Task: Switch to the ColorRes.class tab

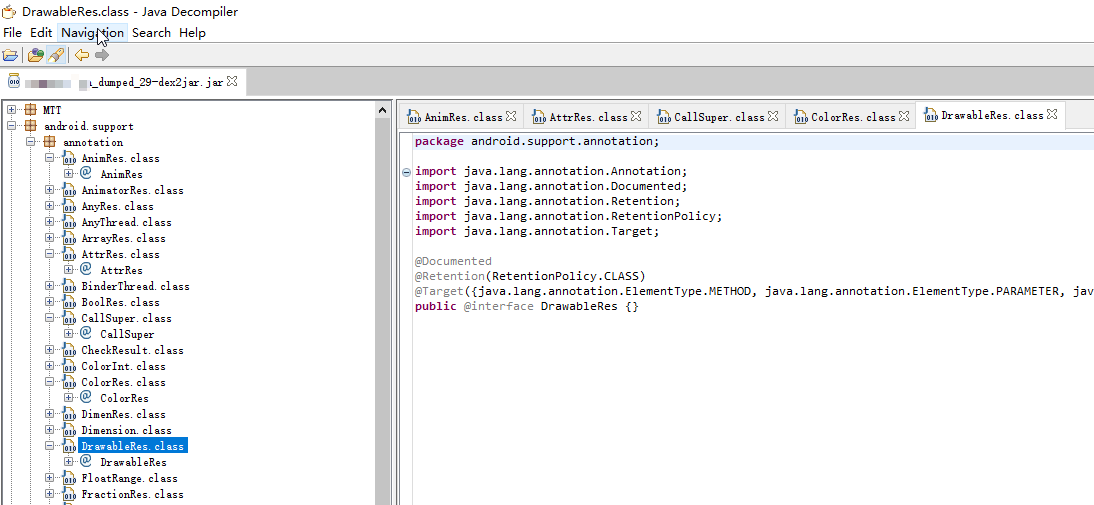Action: tap(849, 116)
